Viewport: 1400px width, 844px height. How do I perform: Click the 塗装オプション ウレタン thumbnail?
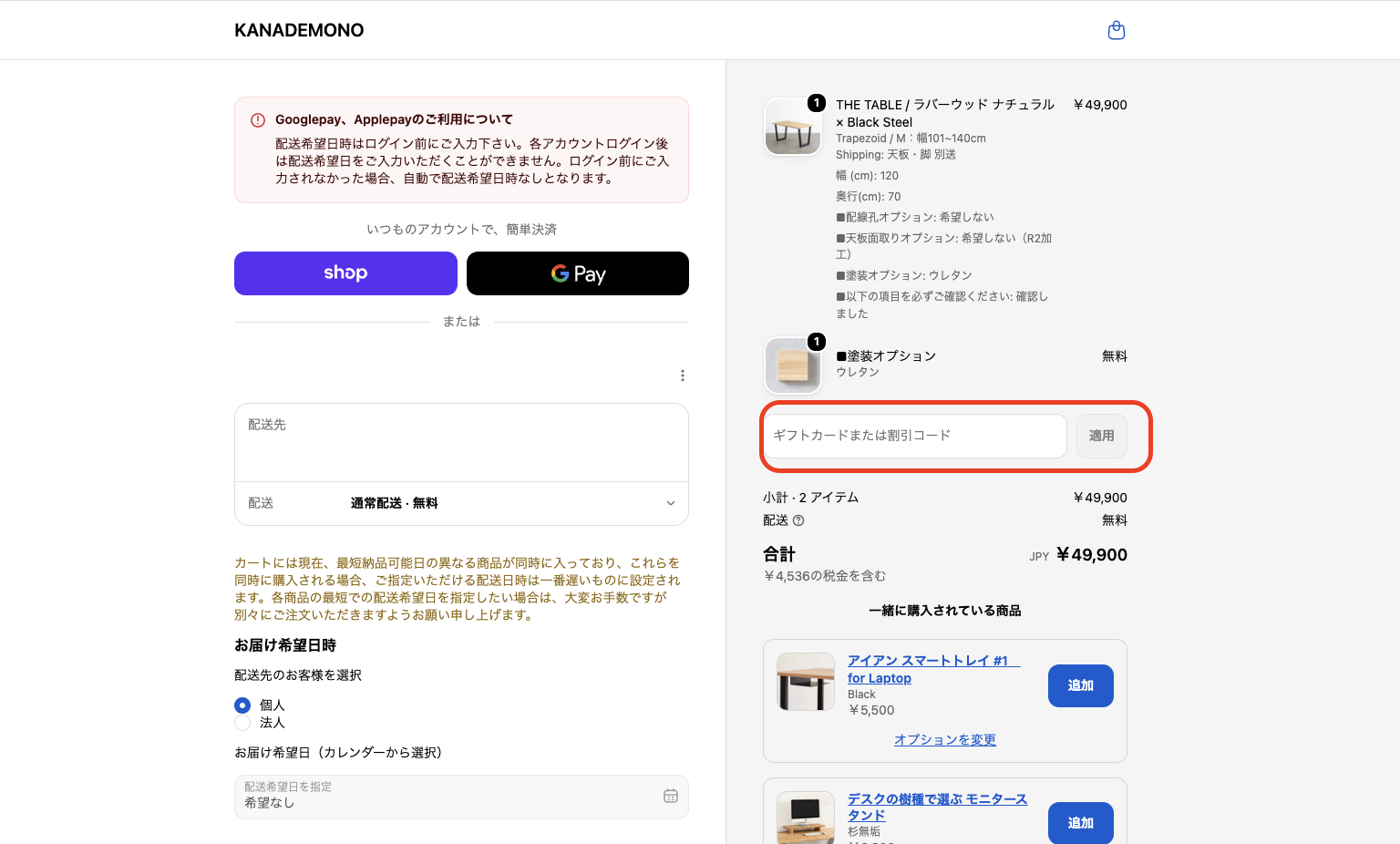click(x=792, y=365)
